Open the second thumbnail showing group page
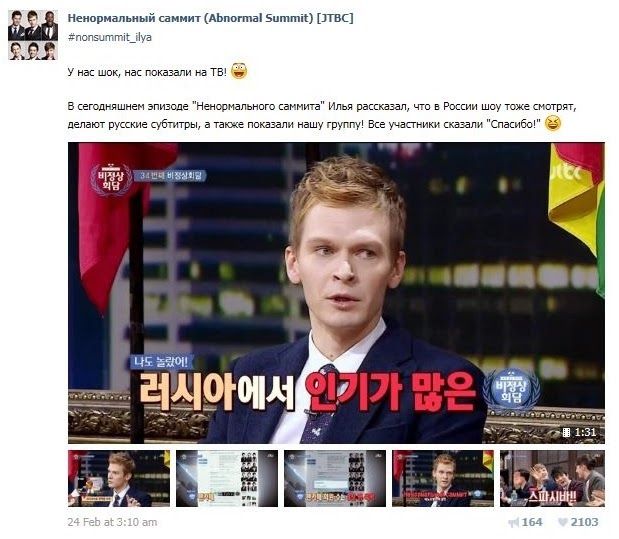 pos(227,478)
